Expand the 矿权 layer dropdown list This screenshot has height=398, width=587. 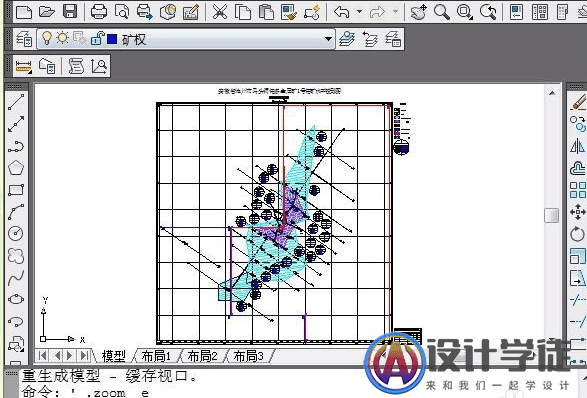(x=328, y=39)
